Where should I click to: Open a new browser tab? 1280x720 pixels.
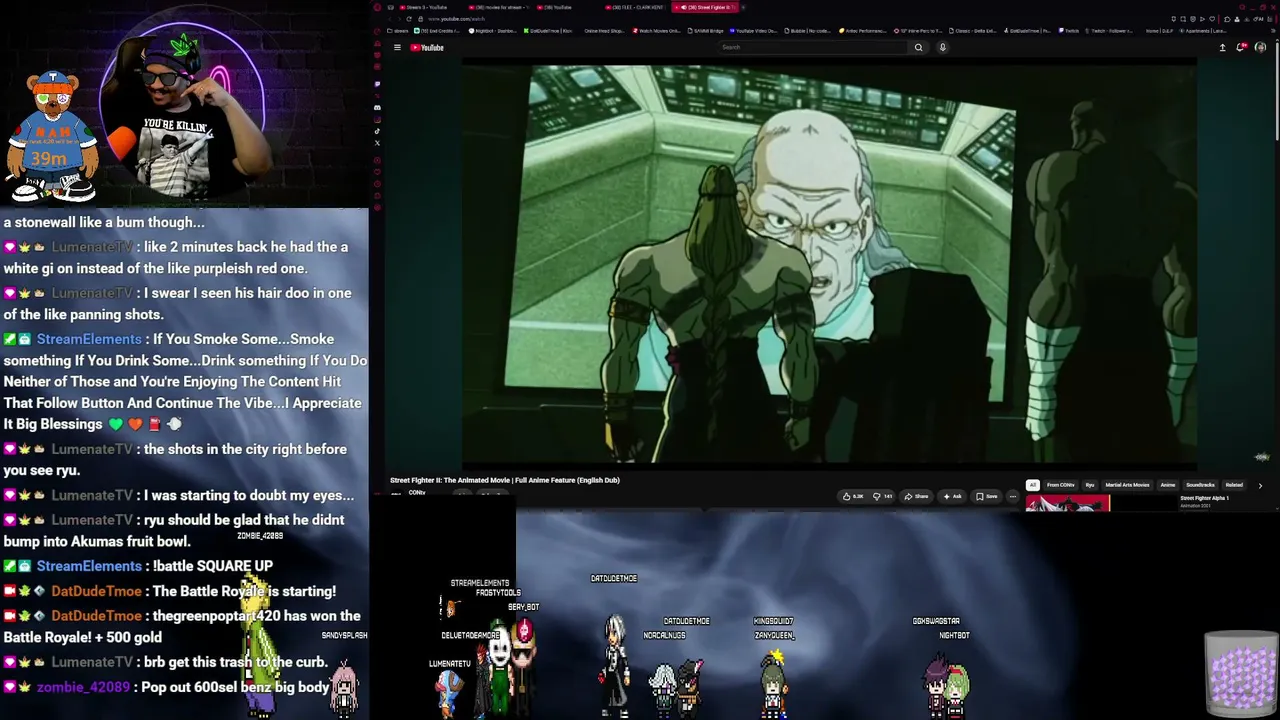(x=743, y=7)
